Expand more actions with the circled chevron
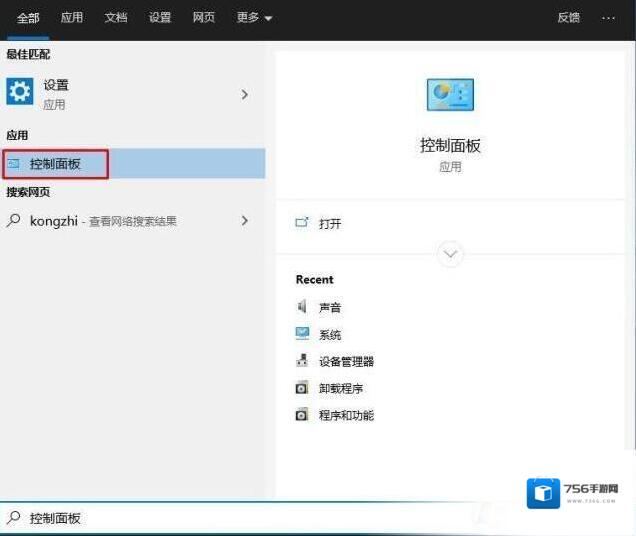This screenshot has width=636, height=536. coord(450,254)
